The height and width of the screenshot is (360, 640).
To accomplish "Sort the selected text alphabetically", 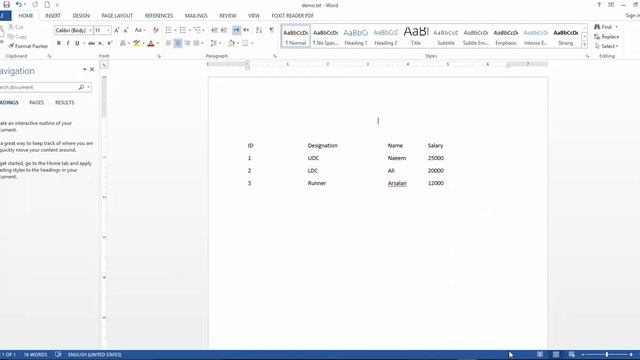I will pos(259,30).
